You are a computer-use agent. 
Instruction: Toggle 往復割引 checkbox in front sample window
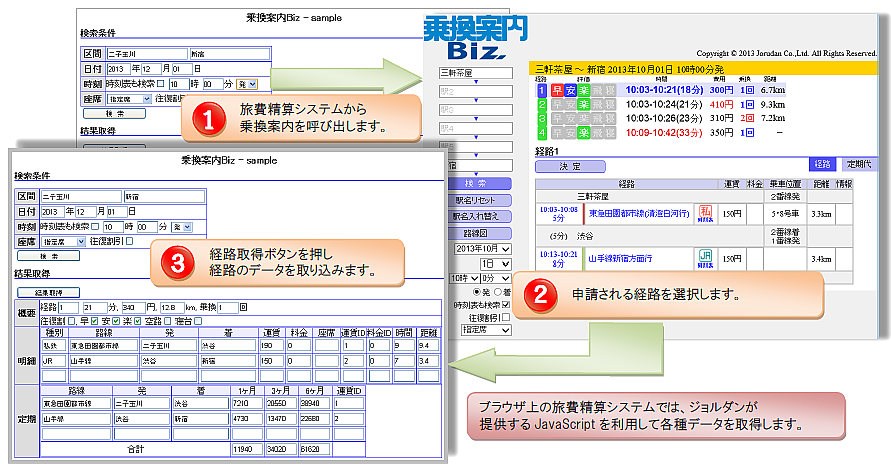[x=130, y=241]
